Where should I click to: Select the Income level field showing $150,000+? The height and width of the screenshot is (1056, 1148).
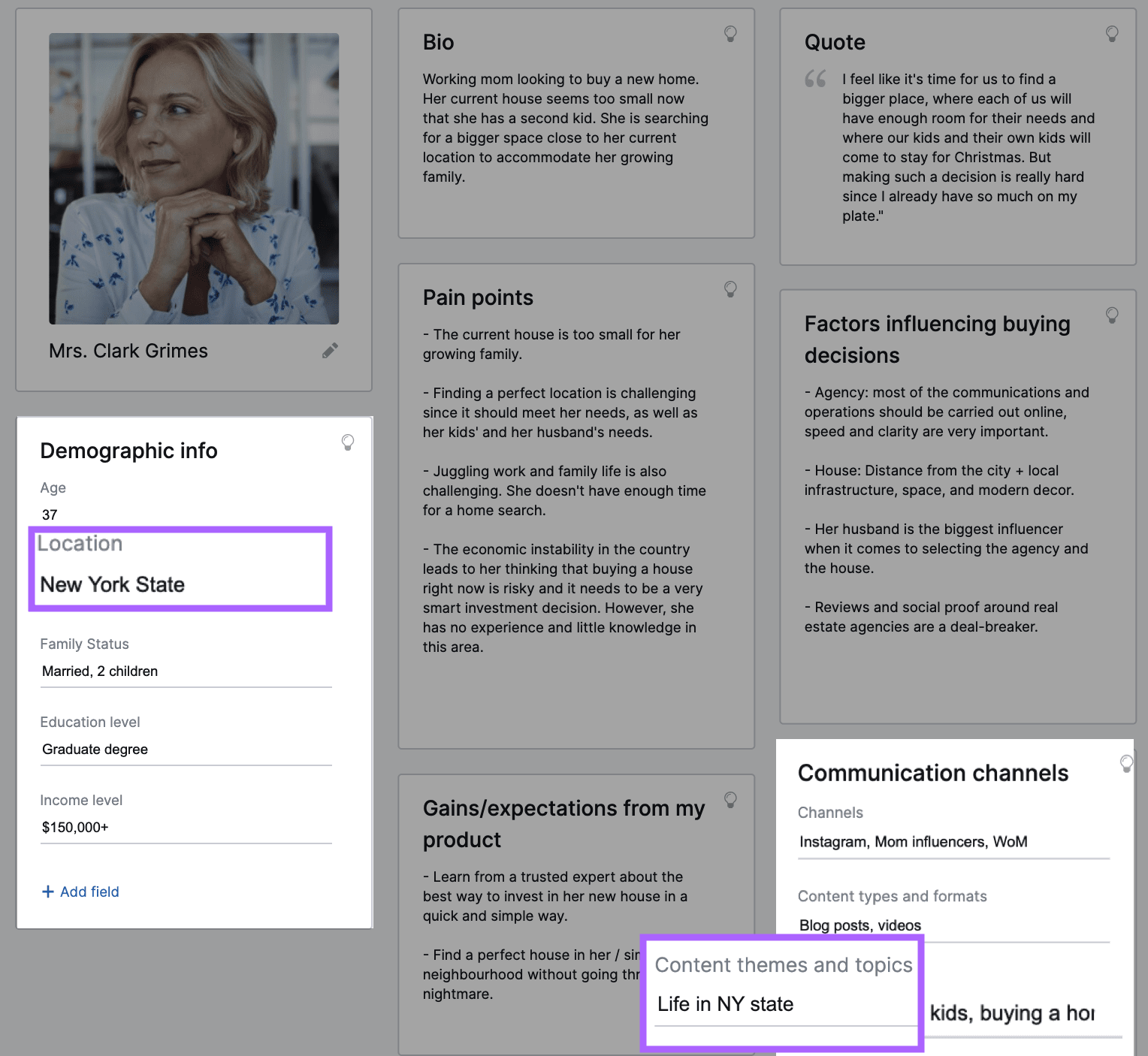(x=75, y=827)
